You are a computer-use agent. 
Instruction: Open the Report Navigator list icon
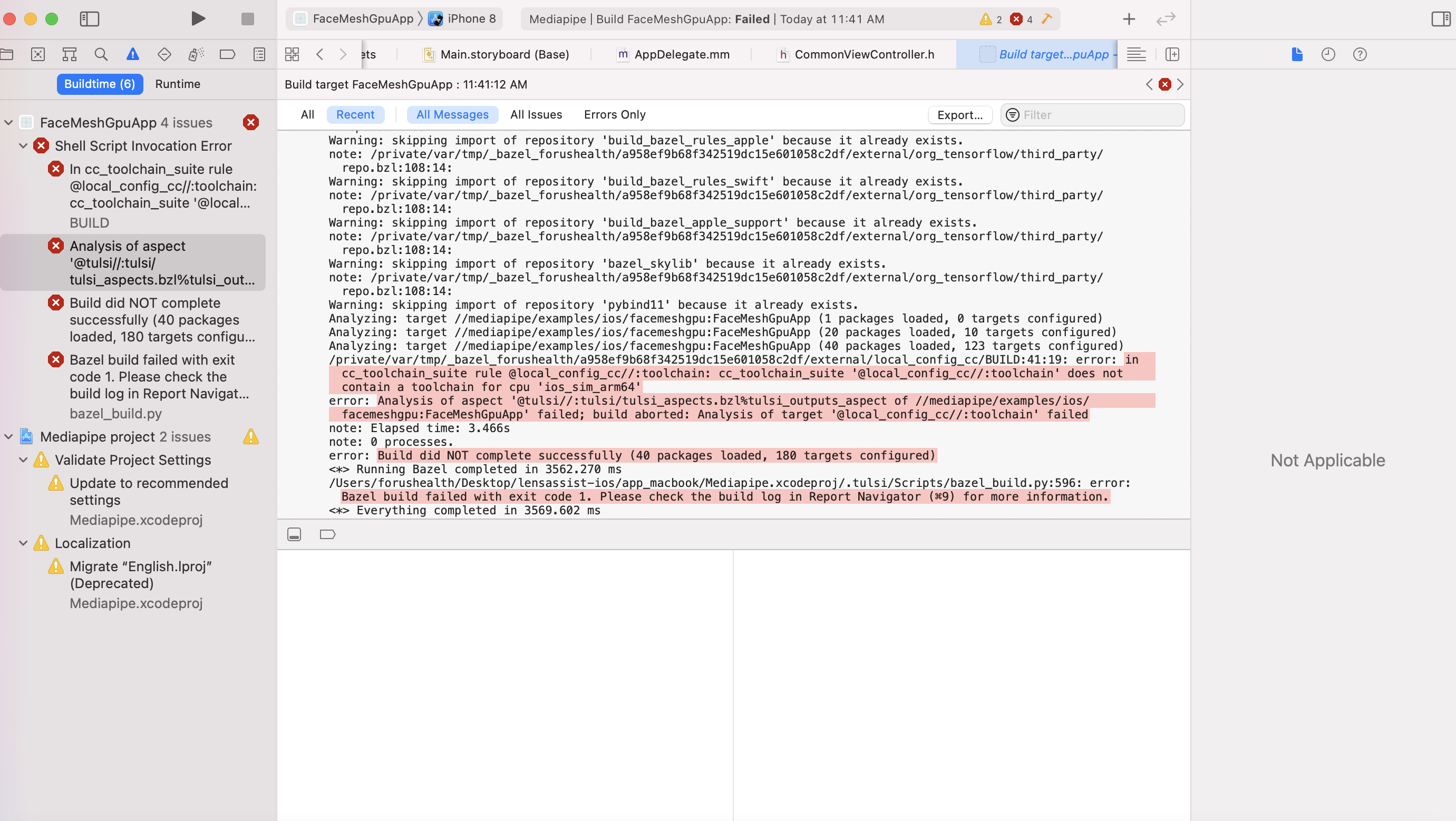(259, 54)
